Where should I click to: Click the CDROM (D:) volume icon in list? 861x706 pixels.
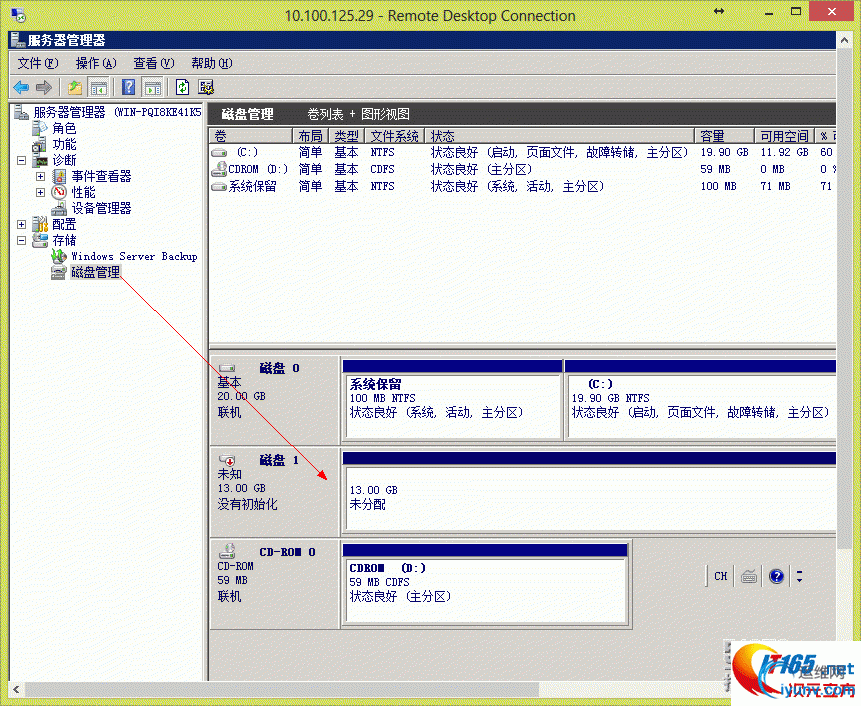point(219,169)
